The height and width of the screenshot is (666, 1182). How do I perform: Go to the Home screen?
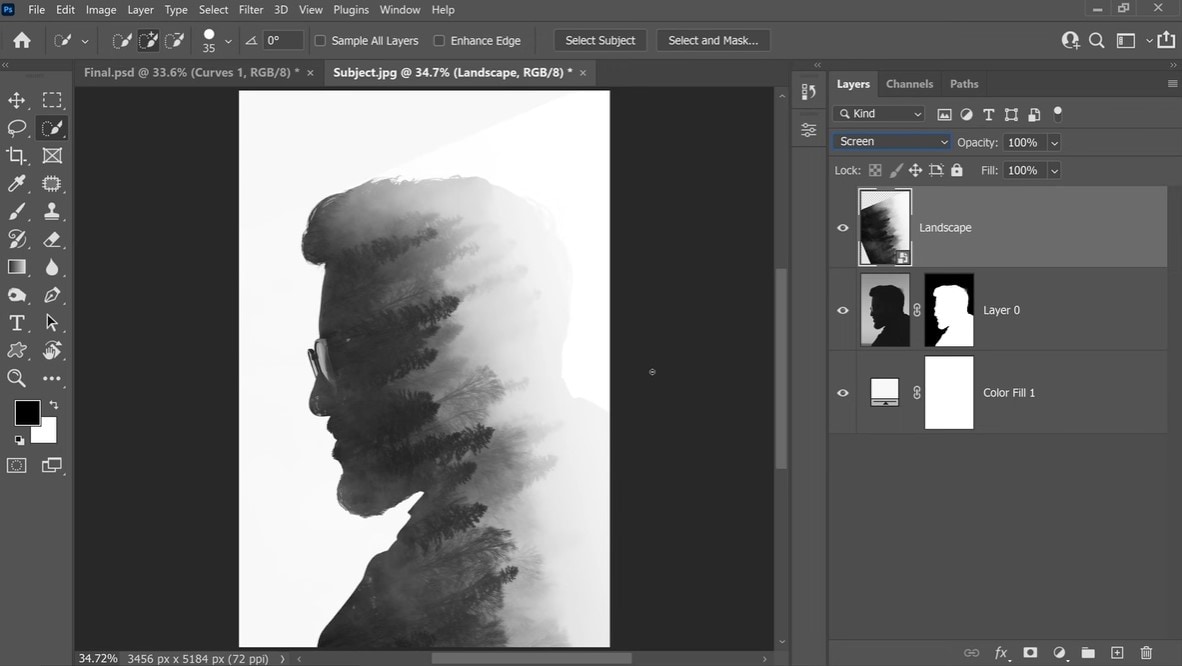point(22,40)
